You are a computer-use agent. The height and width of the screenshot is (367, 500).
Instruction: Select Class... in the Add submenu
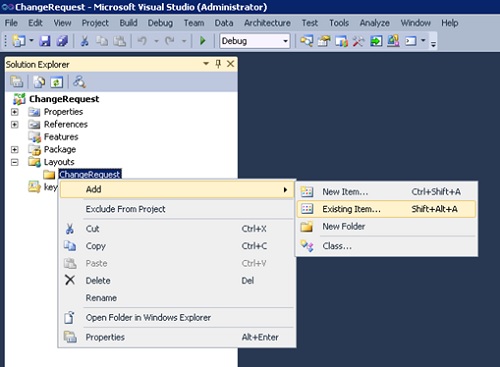(x=386, y=246)
